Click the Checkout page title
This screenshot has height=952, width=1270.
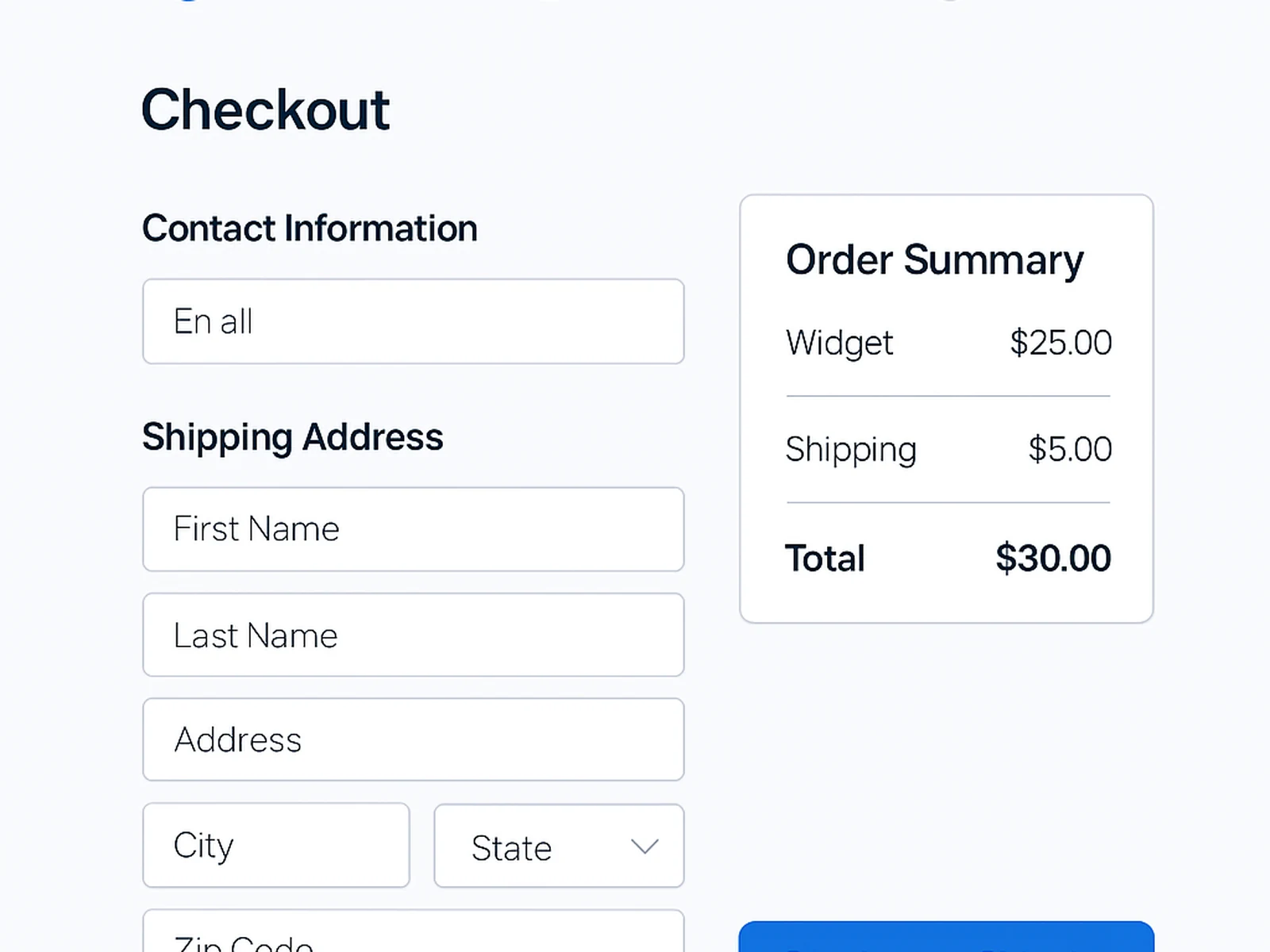click(x=265, y=109)
